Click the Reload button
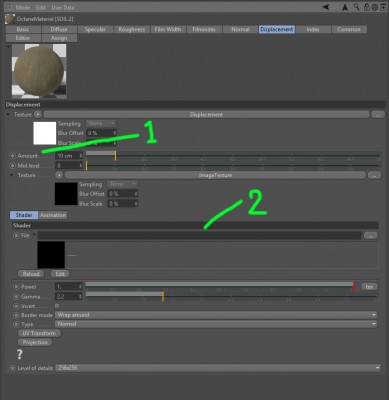The height and width of the screenshot is (400, 389). pyautogui.click(x=31, y=274)
